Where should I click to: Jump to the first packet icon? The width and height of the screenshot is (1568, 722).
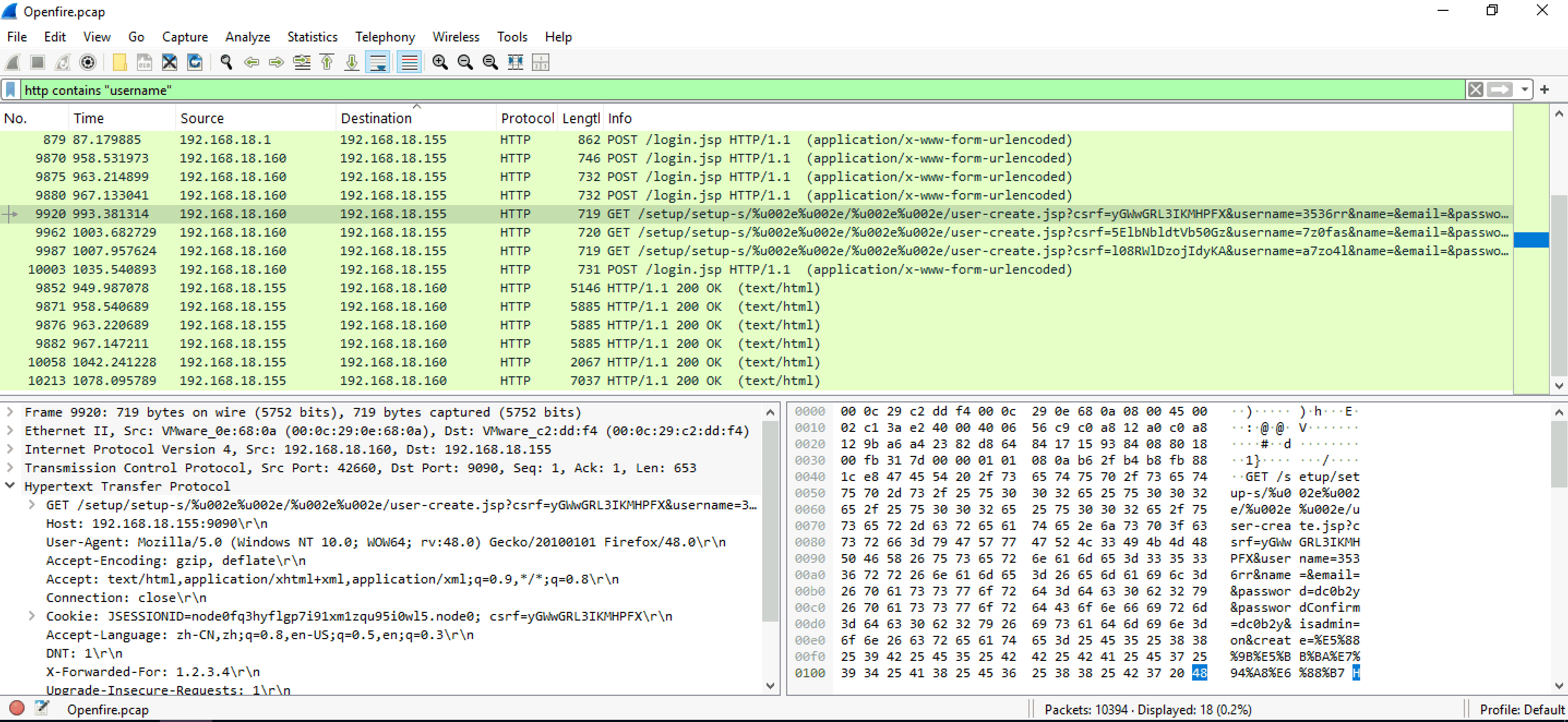coord(327,62)
